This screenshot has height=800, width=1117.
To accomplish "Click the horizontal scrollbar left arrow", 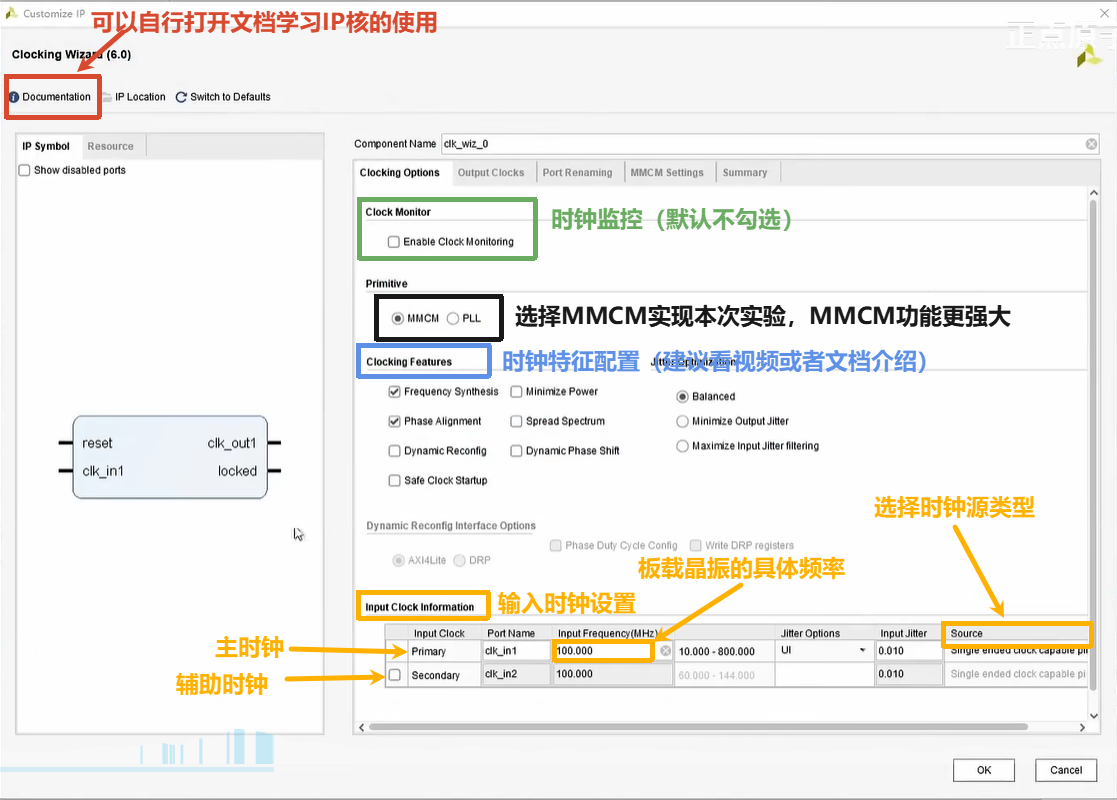I will pyautogui.click(x=362, y=727).
